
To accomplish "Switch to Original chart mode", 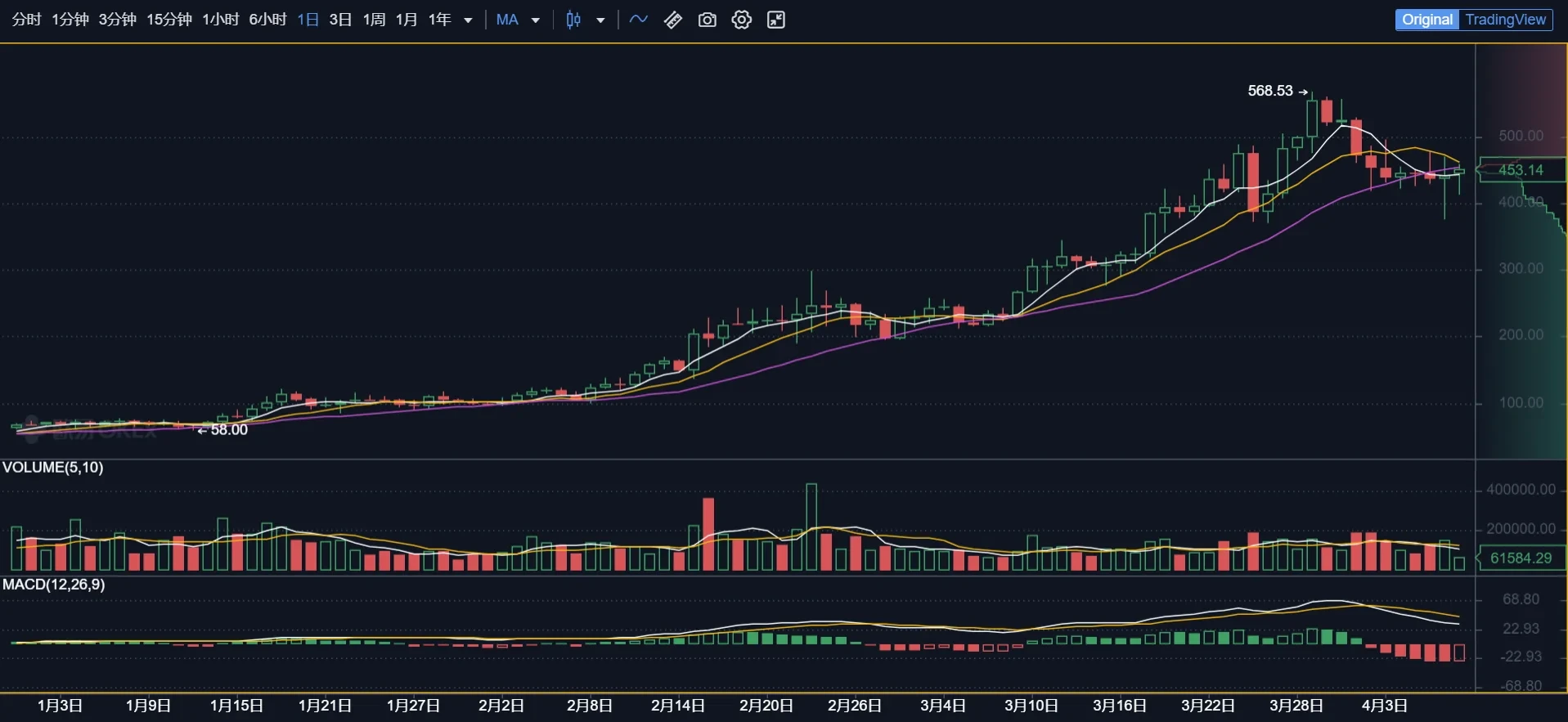I will pyautogui.click(x=1426, y=20).
